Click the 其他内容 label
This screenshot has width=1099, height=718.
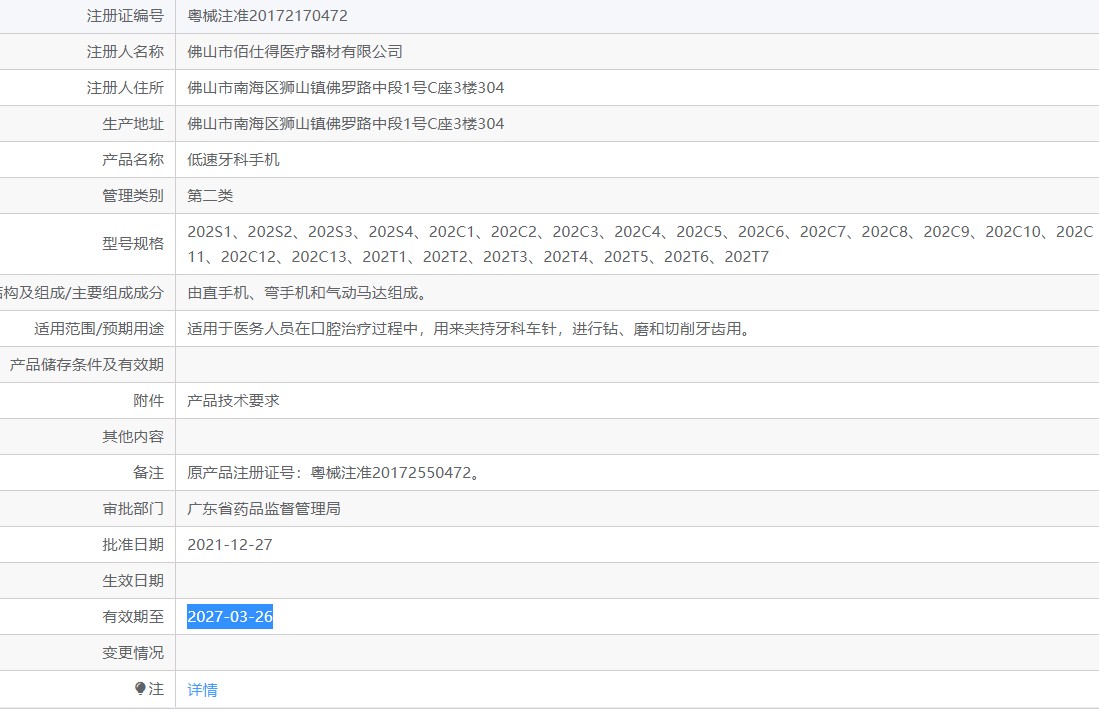(132, 436)
